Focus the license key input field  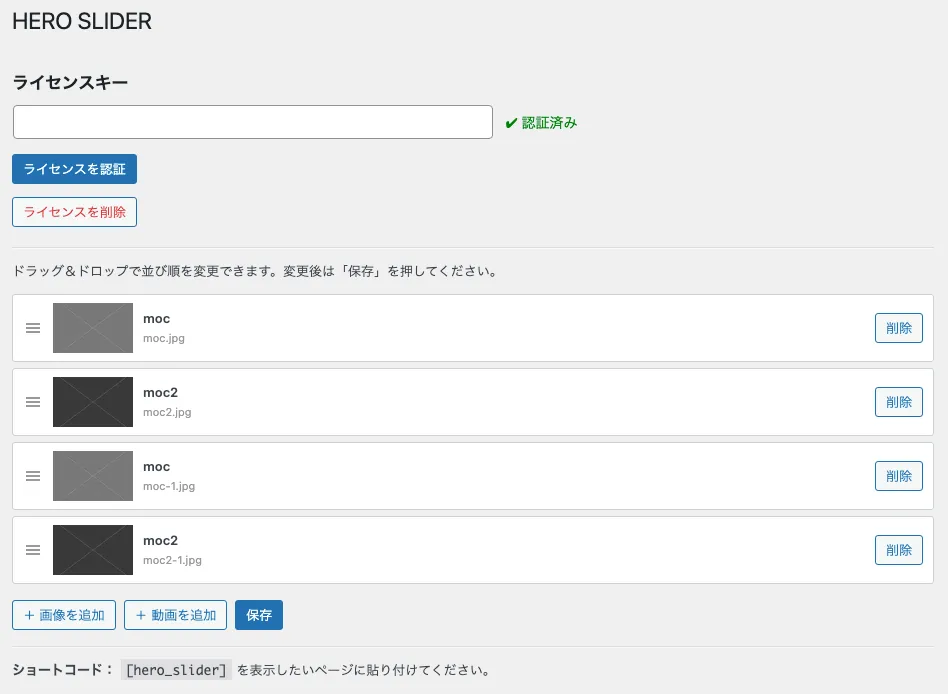pyautogui.click(x=253, y=122)
